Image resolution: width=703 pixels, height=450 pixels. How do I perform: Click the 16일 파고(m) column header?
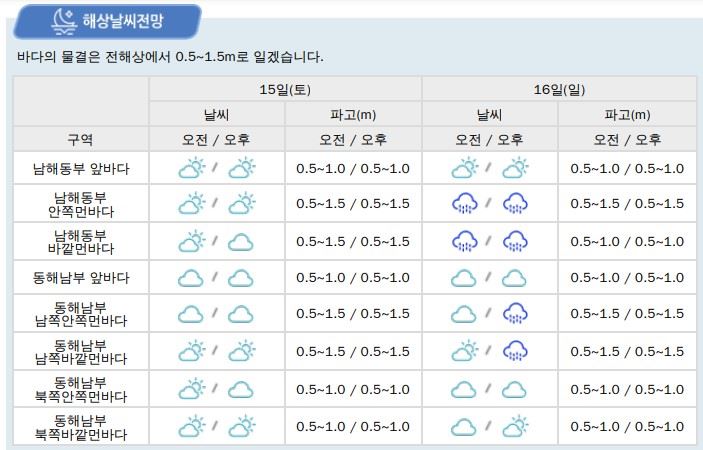pyautogui.click(x=627, y=115)
